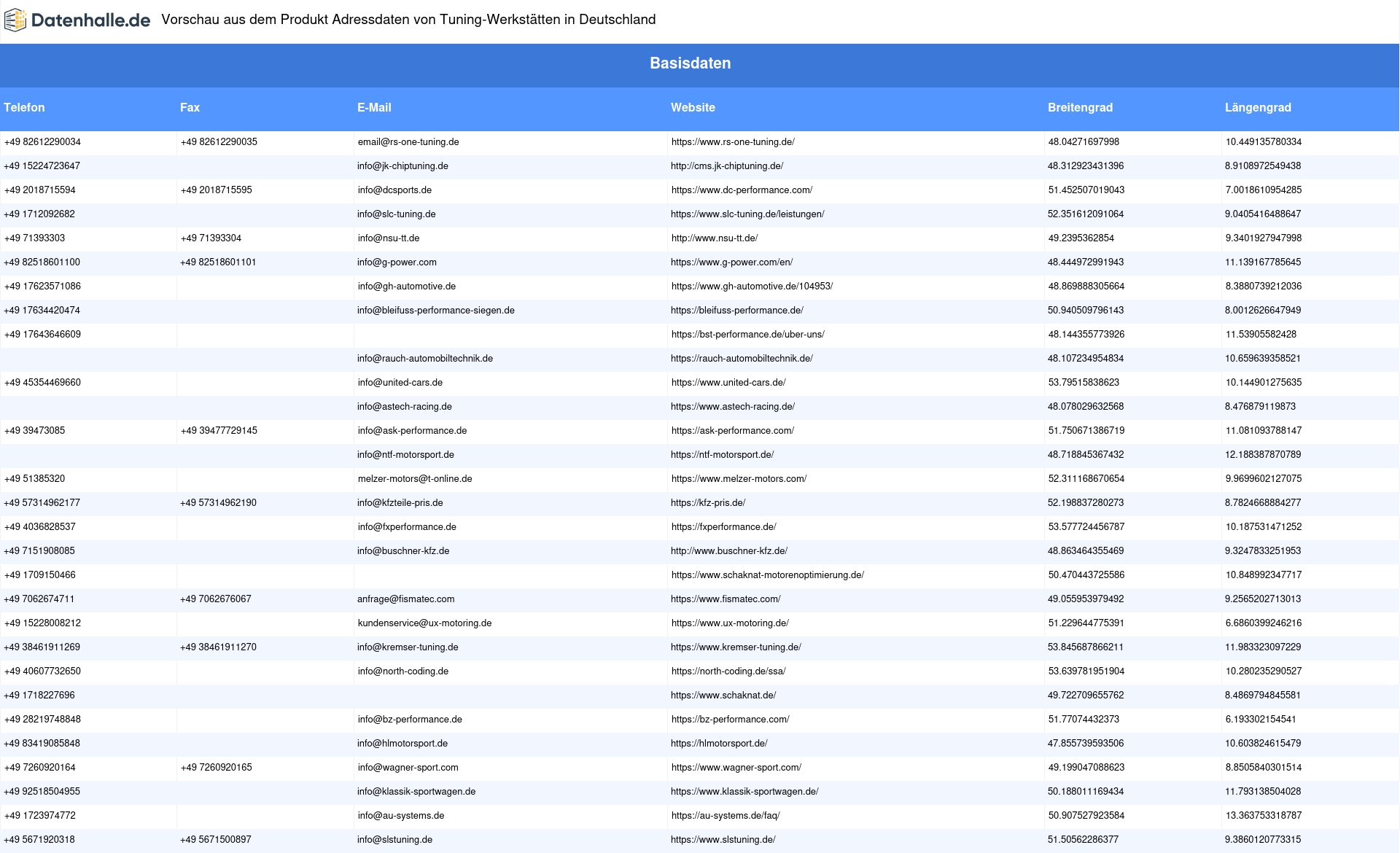This screenshot has height=853, width=1400.
Task: Click kundenservice@ux-motoring.de email
Action: pos(424,623)
